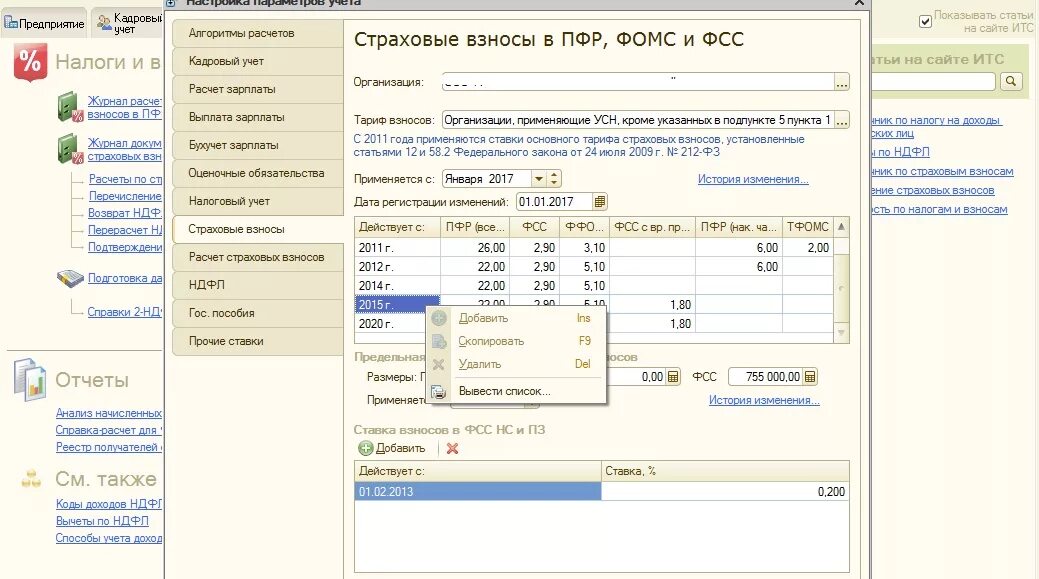Viewport: 1039px width, 579px height.
Task: Click the calculator icon next to ФСС 755 000,00
Action: 810,377
